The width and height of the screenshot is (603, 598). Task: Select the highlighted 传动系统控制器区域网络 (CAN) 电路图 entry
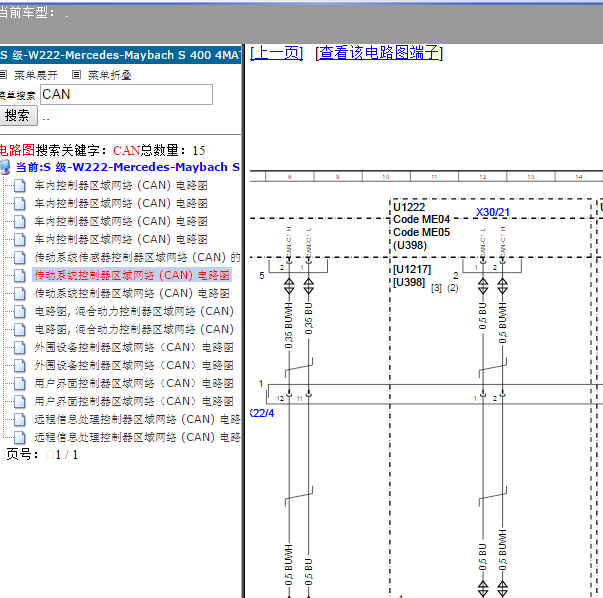[x=132, y=275]
